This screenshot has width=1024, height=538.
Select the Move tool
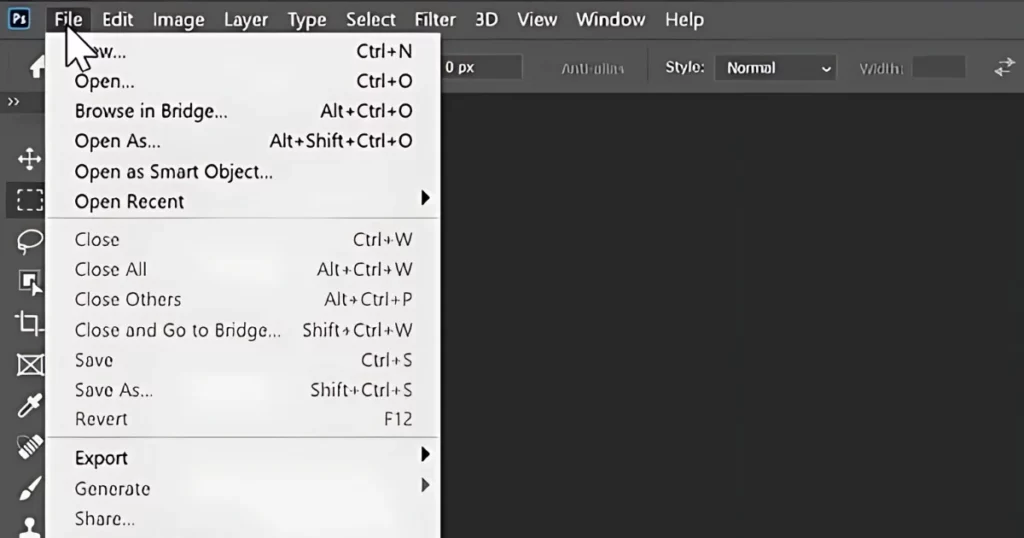(29, 159)
